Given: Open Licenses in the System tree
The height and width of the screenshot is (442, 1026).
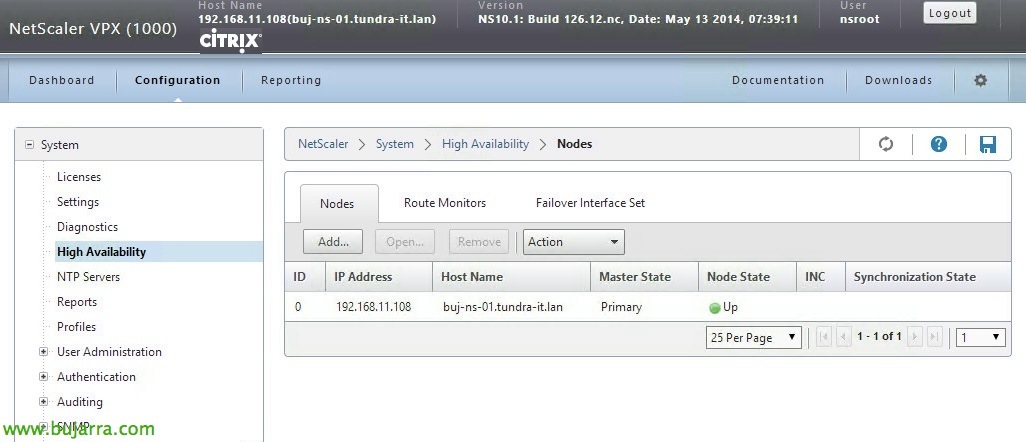Looking at the screenshot, I should point(79,177).
